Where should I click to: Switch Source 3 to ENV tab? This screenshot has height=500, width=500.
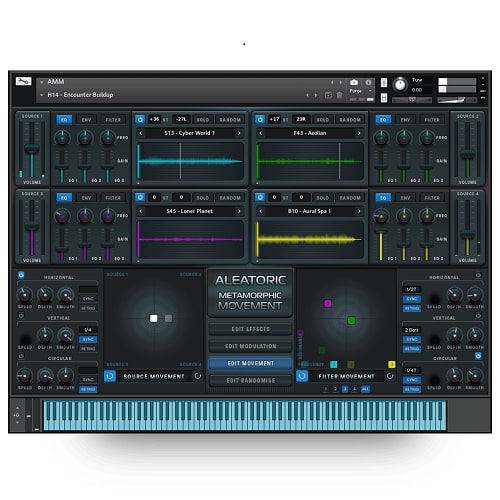click(x=86, y=198)
